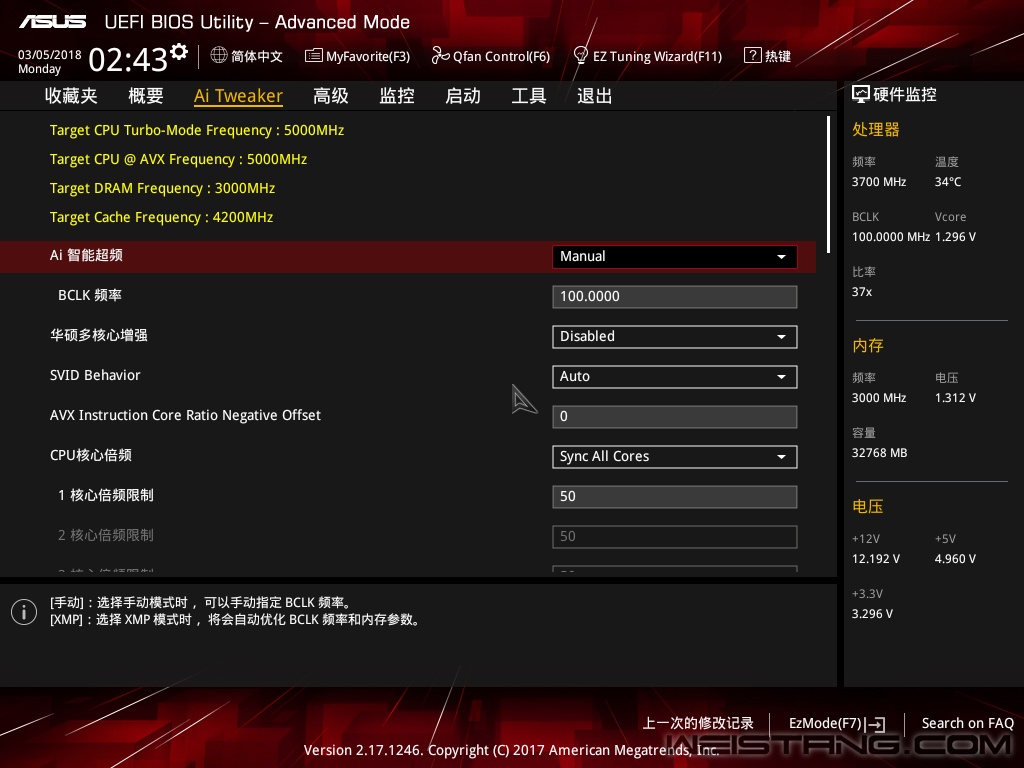This screenshot has width=1024, height=768.
Task: Click the globe language icon
Action: click(219, 56)
